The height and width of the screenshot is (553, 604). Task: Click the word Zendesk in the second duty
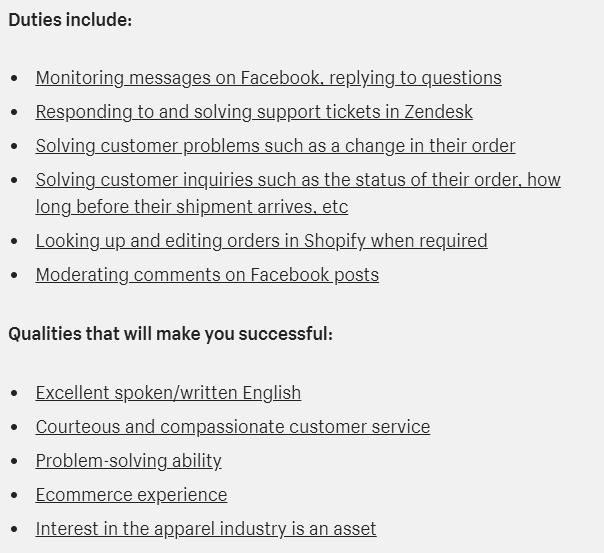click(438, 112)
